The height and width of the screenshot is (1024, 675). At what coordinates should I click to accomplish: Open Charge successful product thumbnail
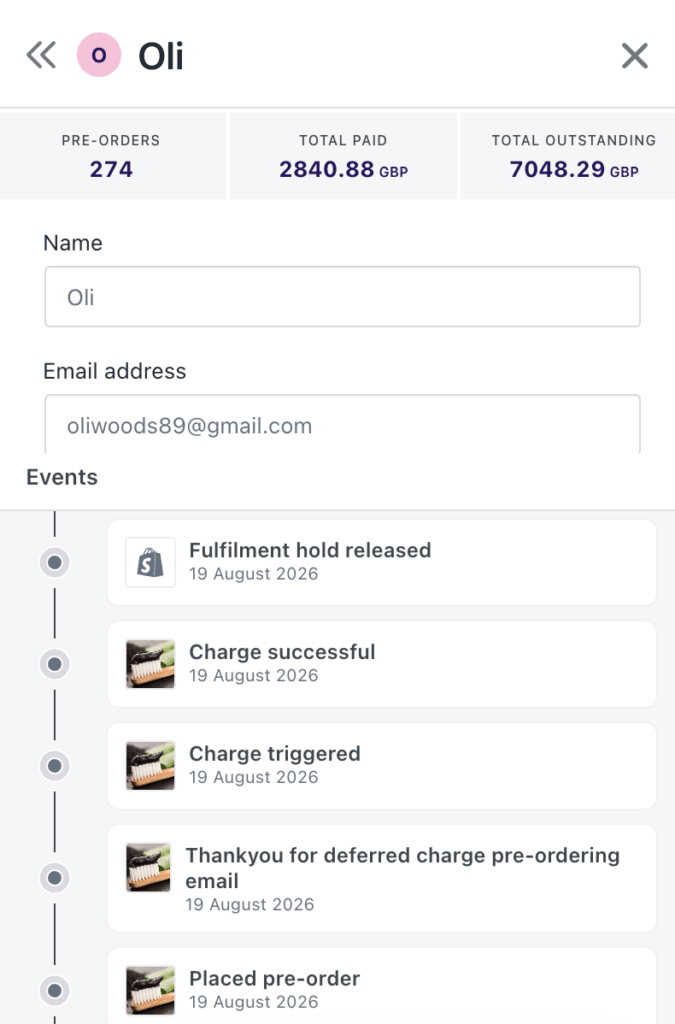point(150,664)
